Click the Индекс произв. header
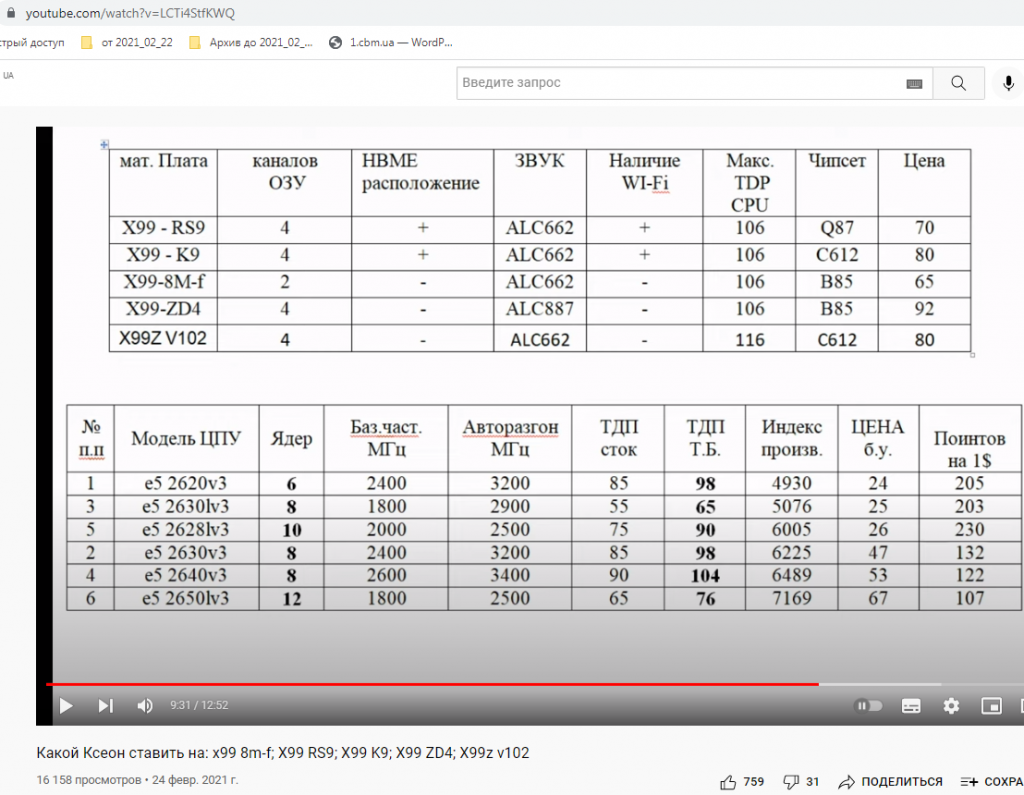This screenshot has height=795, width=1024. click(792, 438)
